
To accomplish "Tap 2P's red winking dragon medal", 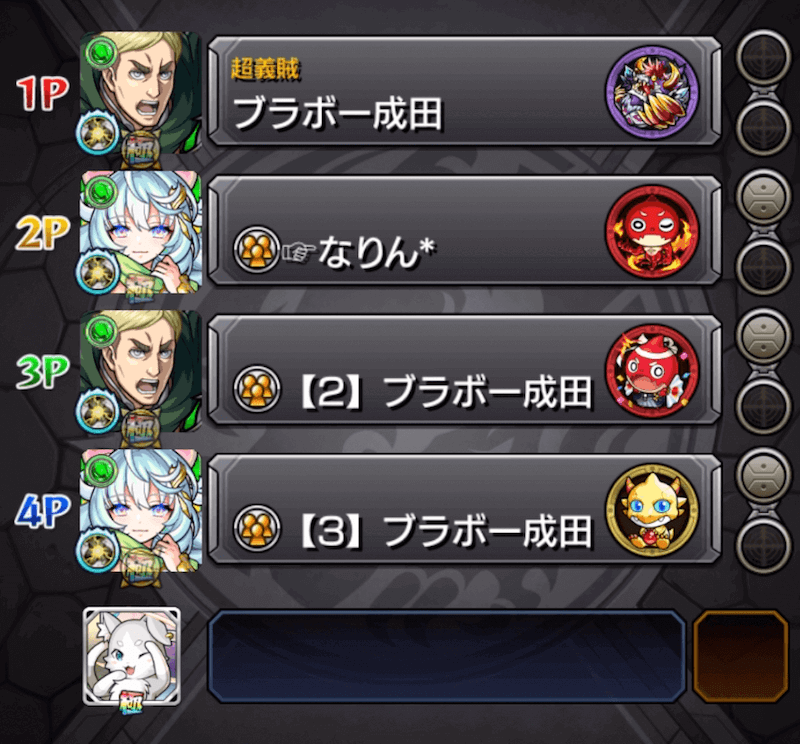I will (x=652, y=232).
